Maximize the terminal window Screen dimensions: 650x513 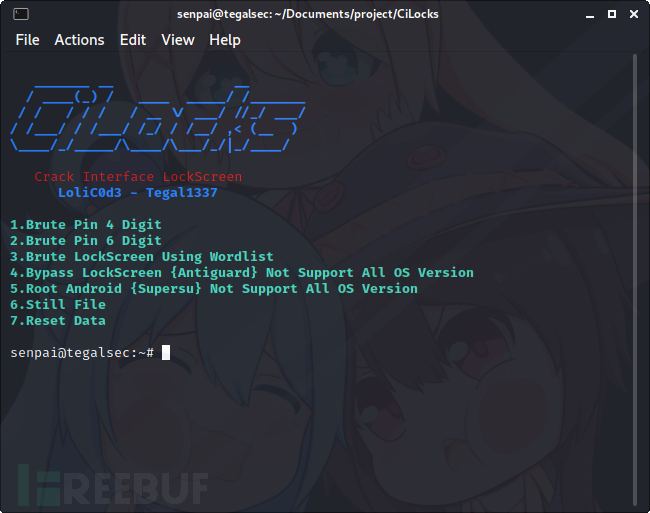[x=612, y=14]
